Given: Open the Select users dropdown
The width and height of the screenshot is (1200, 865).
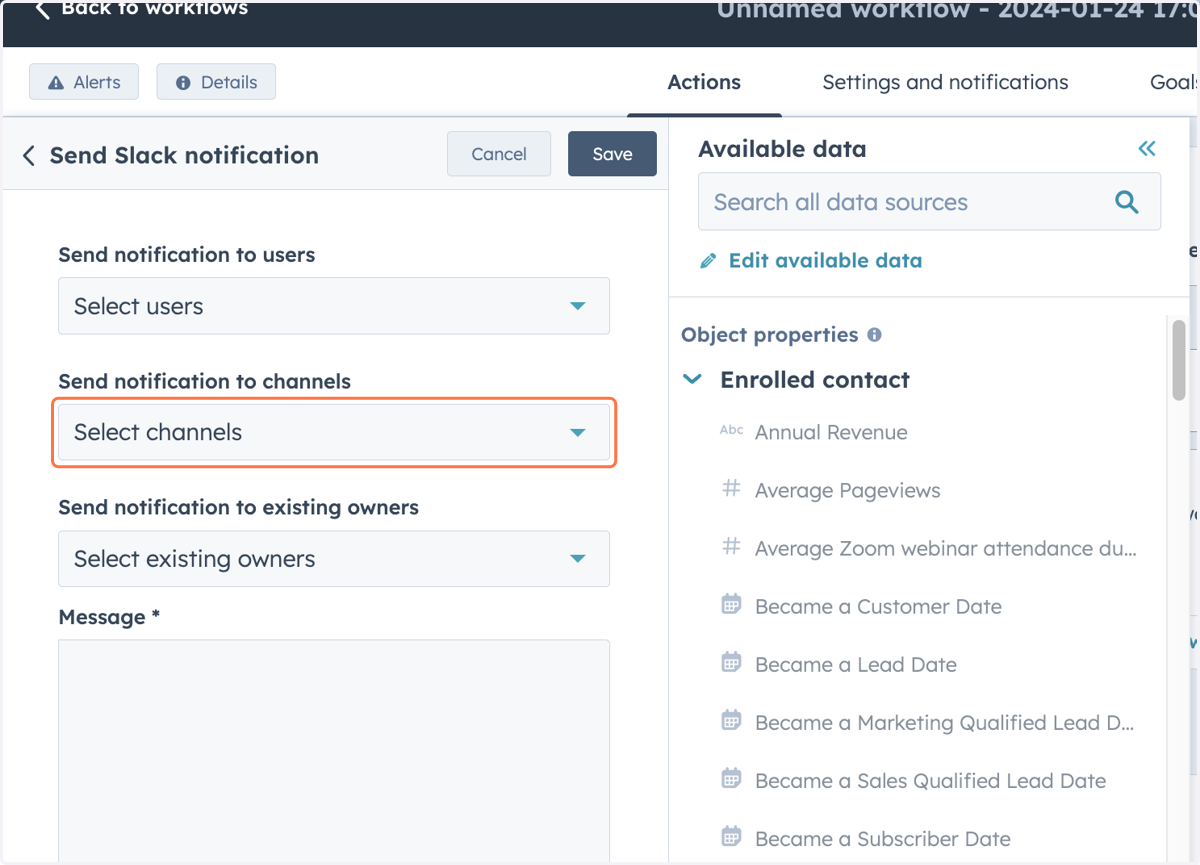Looking at the screenshot, I should pyautogui.click(x=334, y=306).
